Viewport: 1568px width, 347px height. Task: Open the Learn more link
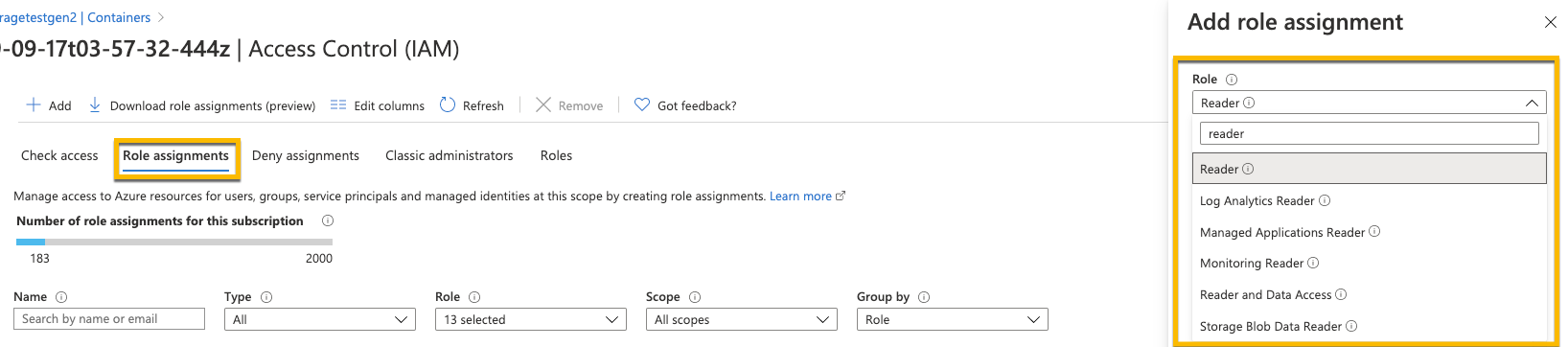click(800, 196)
